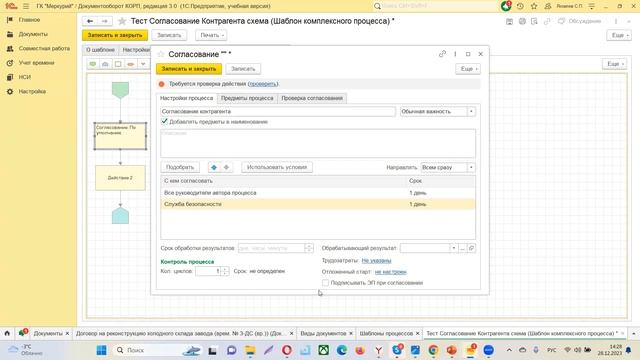The height and width of the screenshot is (360, 640).
Task: Open Совместная работа in left sidebar
Action: coord(44,49)
